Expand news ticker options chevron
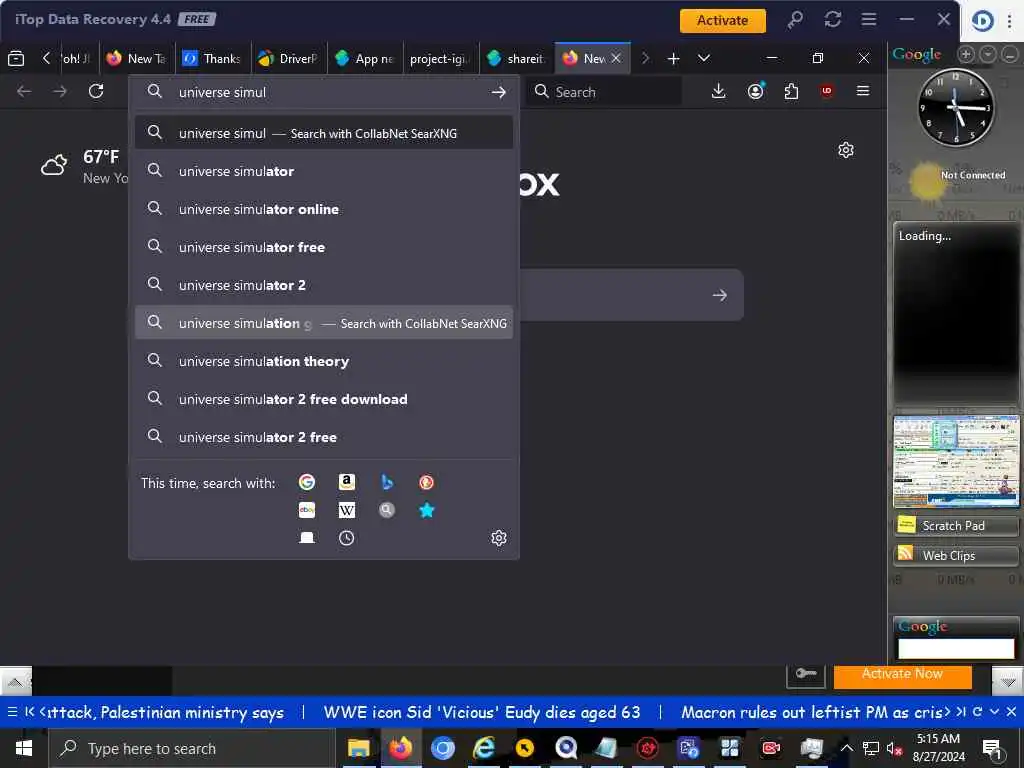 pos(995,711)
